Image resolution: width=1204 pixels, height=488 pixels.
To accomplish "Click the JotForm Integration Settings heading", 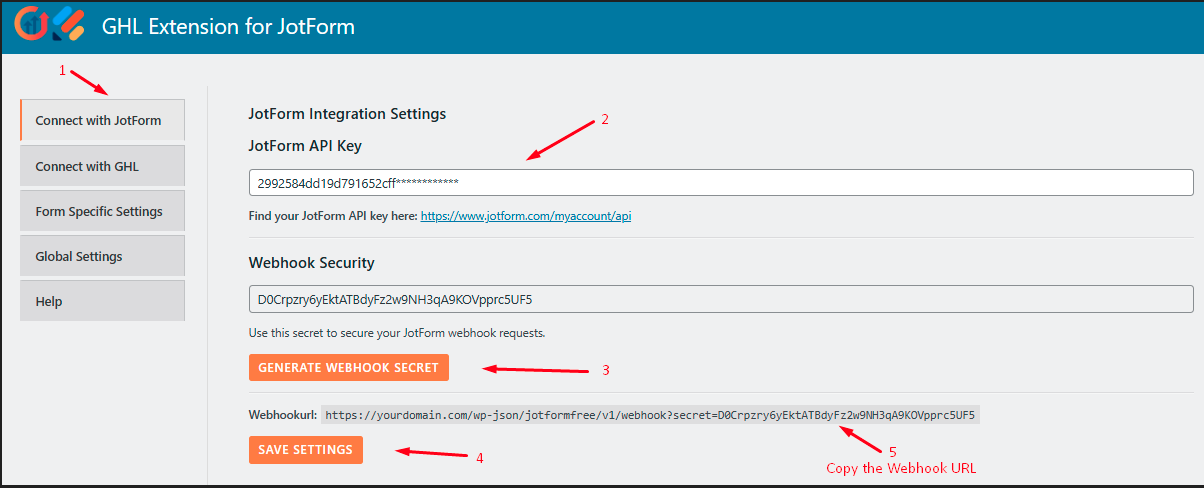I will tap(347, 114).
